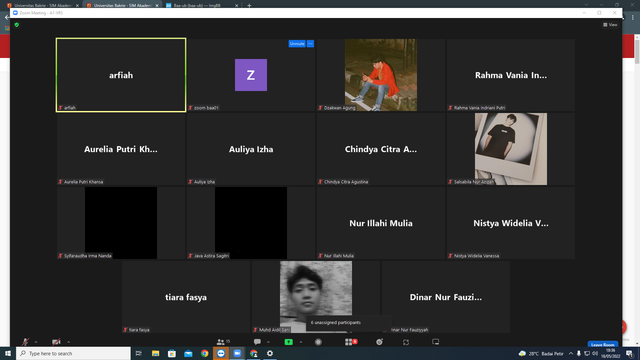The width and height of the screenshot is (640, 360).
Task: Click muted mic icon beside Aurelia Putri Khansa
Action: tap(60, 182)
